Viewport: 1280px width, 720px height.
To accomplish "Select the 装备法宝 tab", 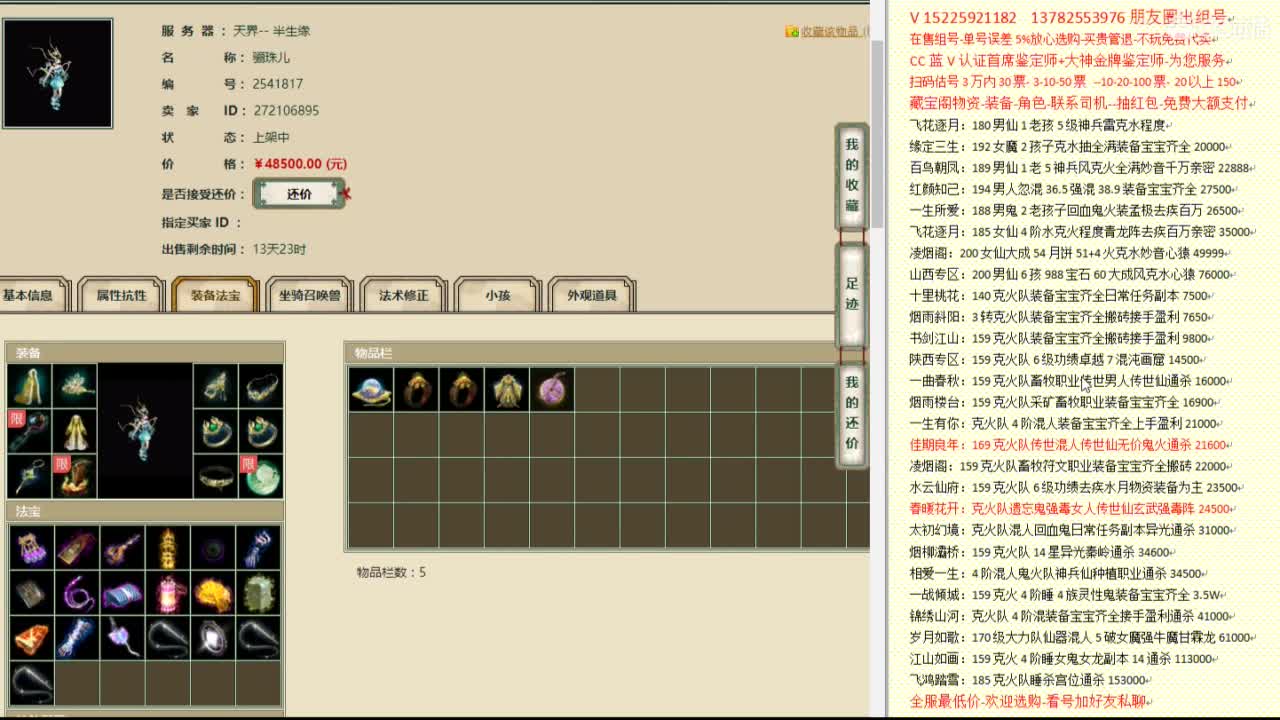I will tap(215, 295).
